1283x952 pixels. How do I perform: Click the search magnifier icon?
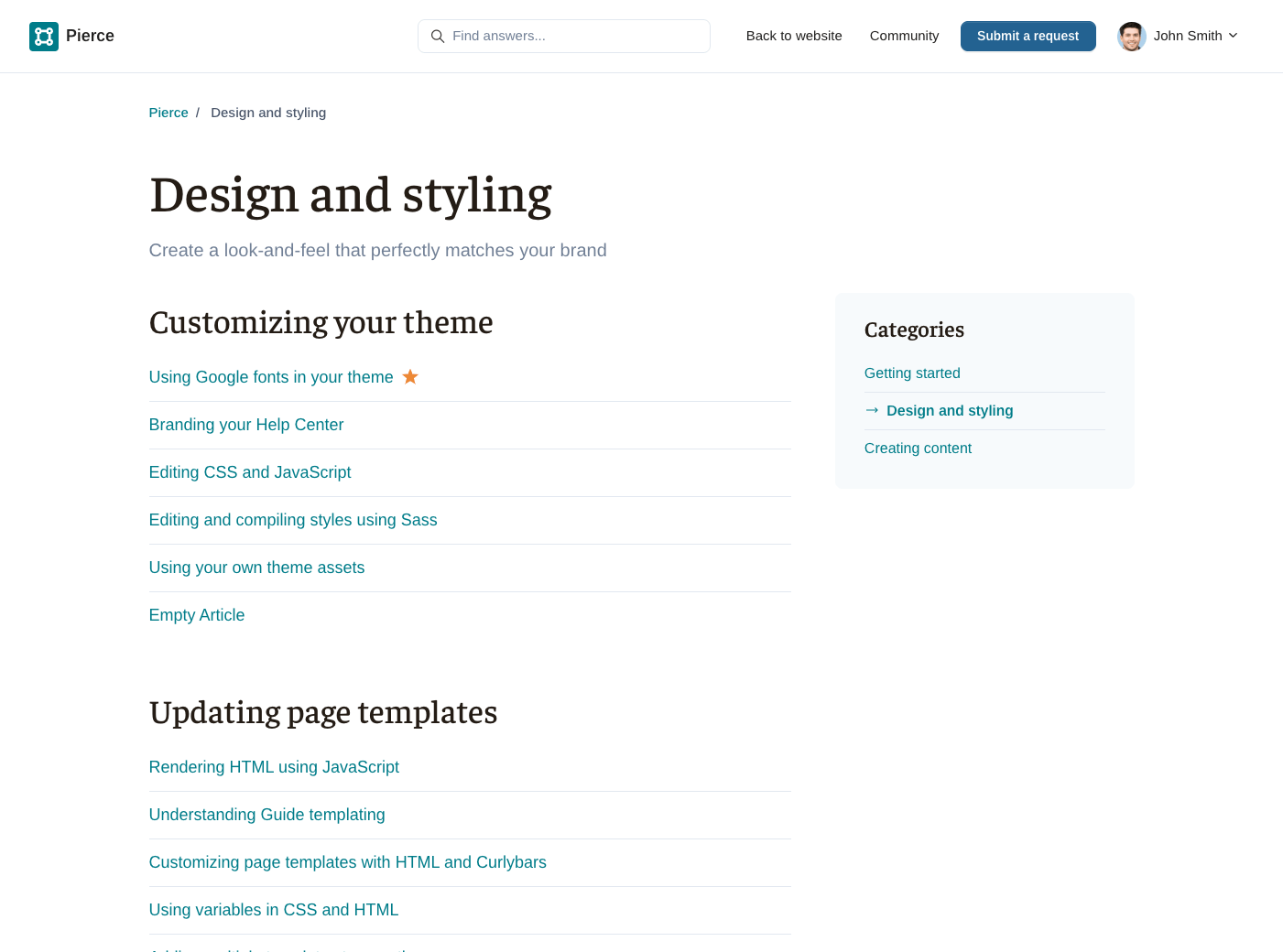click(438, 37)
